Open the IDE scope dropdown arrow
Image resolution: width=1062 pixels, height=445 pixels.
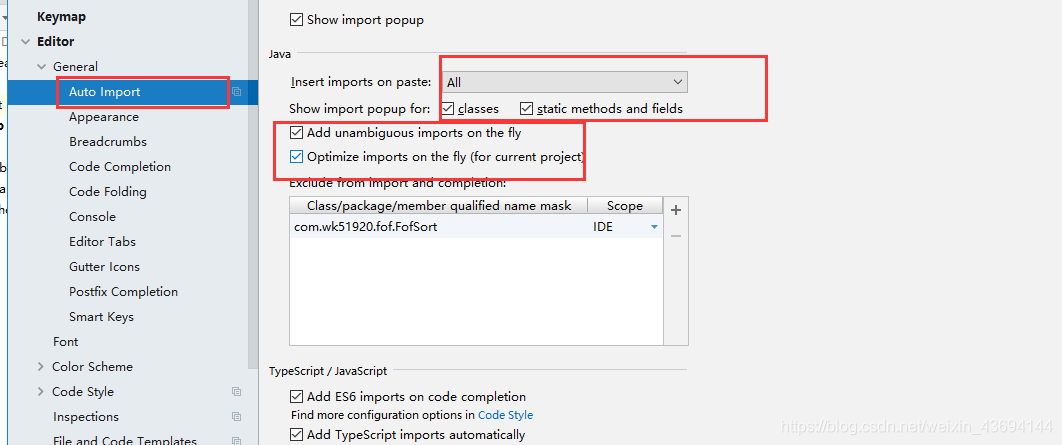[x=654, y=227]
